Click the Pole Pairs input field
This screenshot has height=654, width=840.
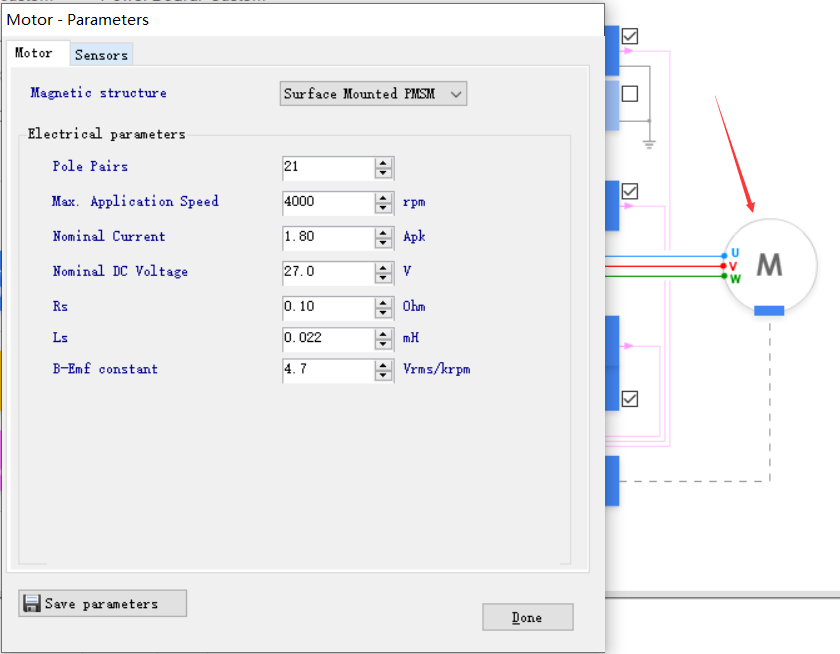[328, 167]
